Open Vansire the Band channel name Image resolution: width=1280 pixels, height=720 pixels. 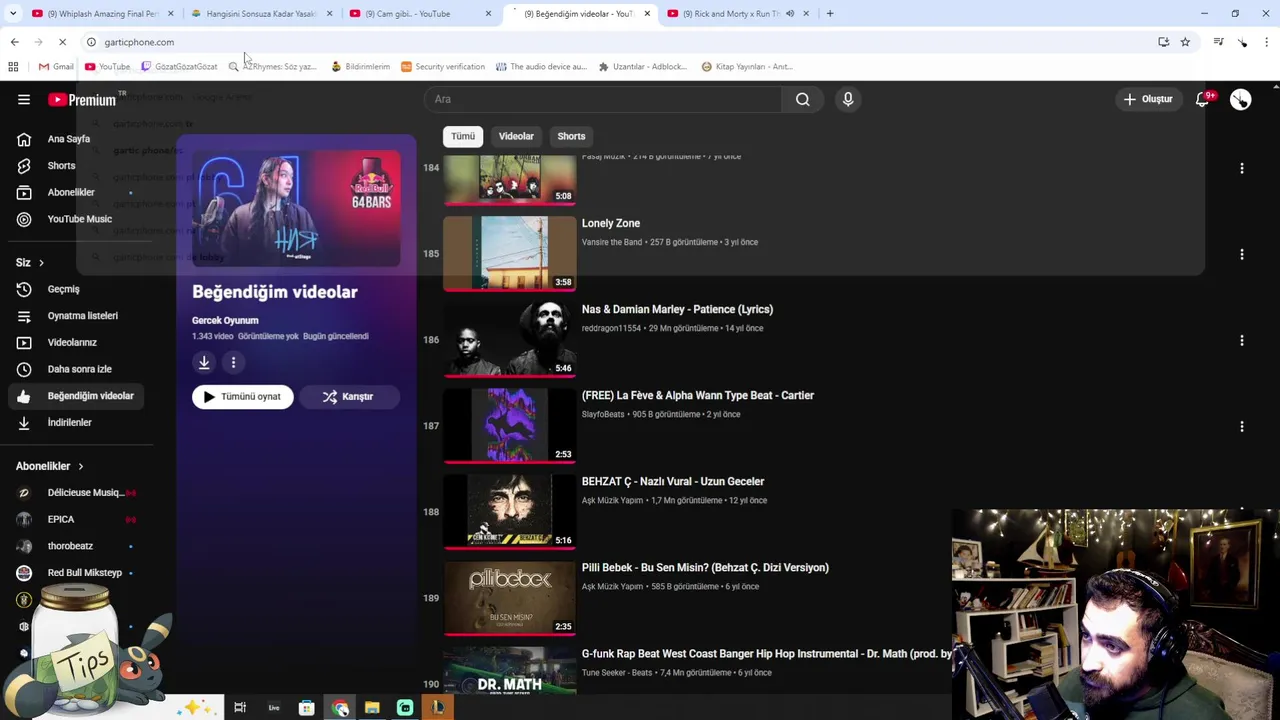coord(612,242)
